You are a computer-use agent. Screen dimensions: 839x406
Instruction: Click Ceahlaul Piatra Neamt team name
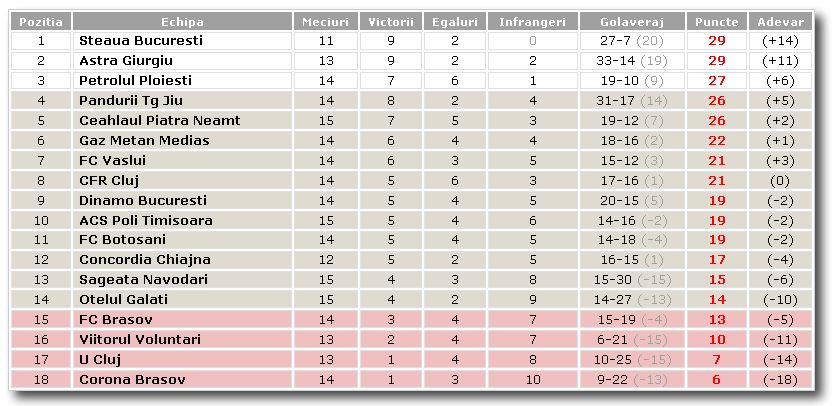tap(159, 121)
